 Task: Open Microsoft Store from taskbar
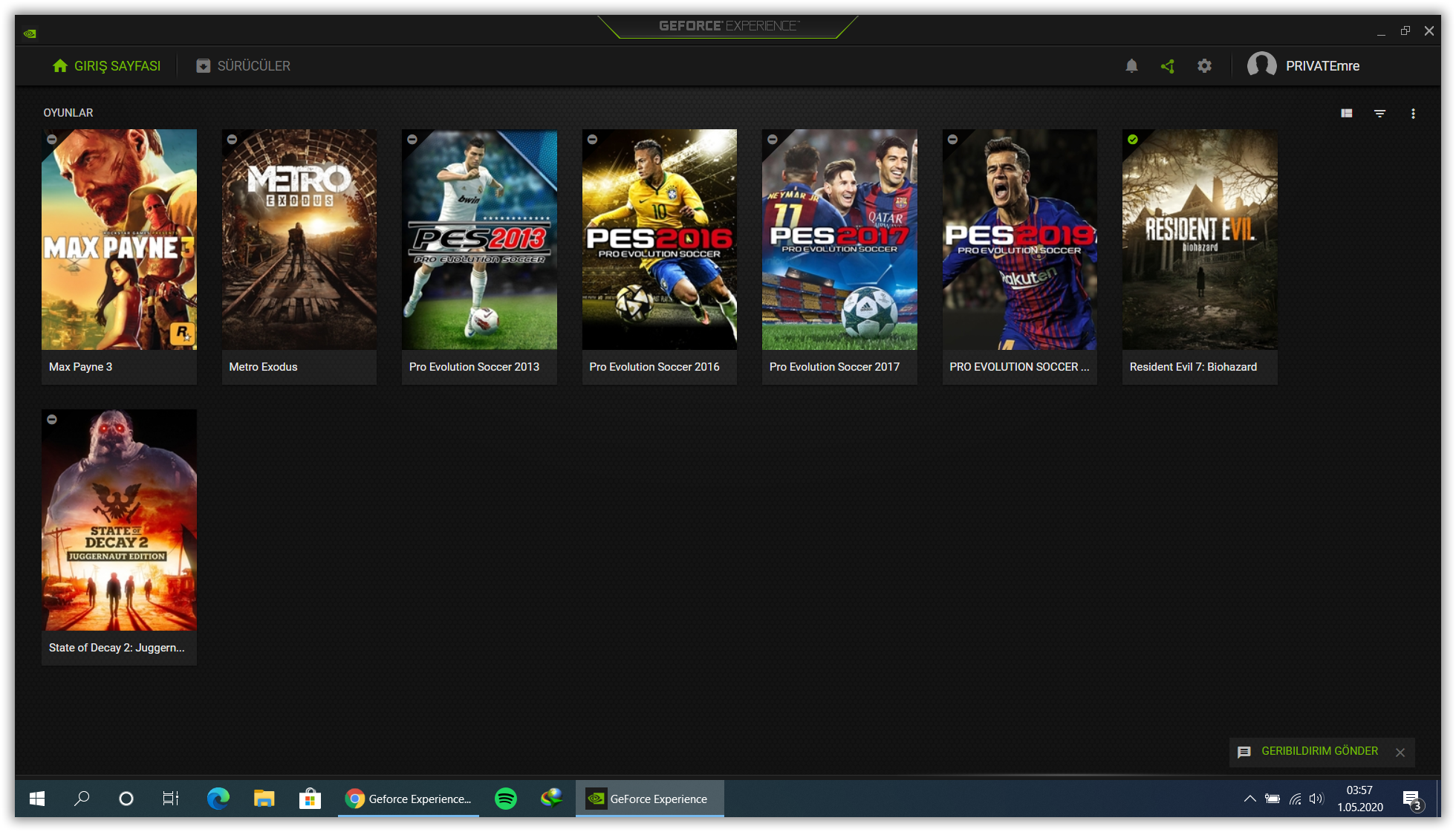pos(310,799)
